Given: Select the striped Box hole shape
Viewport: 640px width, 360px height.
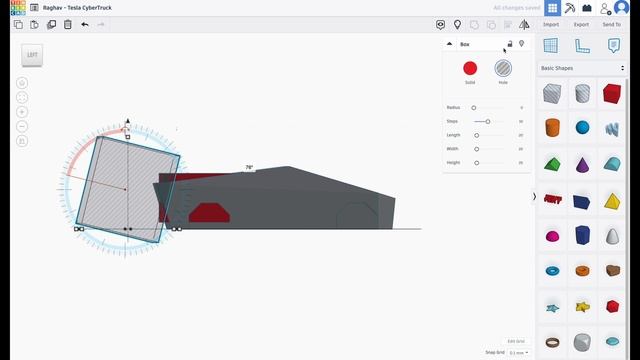Looking at the screenshot, I should click(552, 93).
